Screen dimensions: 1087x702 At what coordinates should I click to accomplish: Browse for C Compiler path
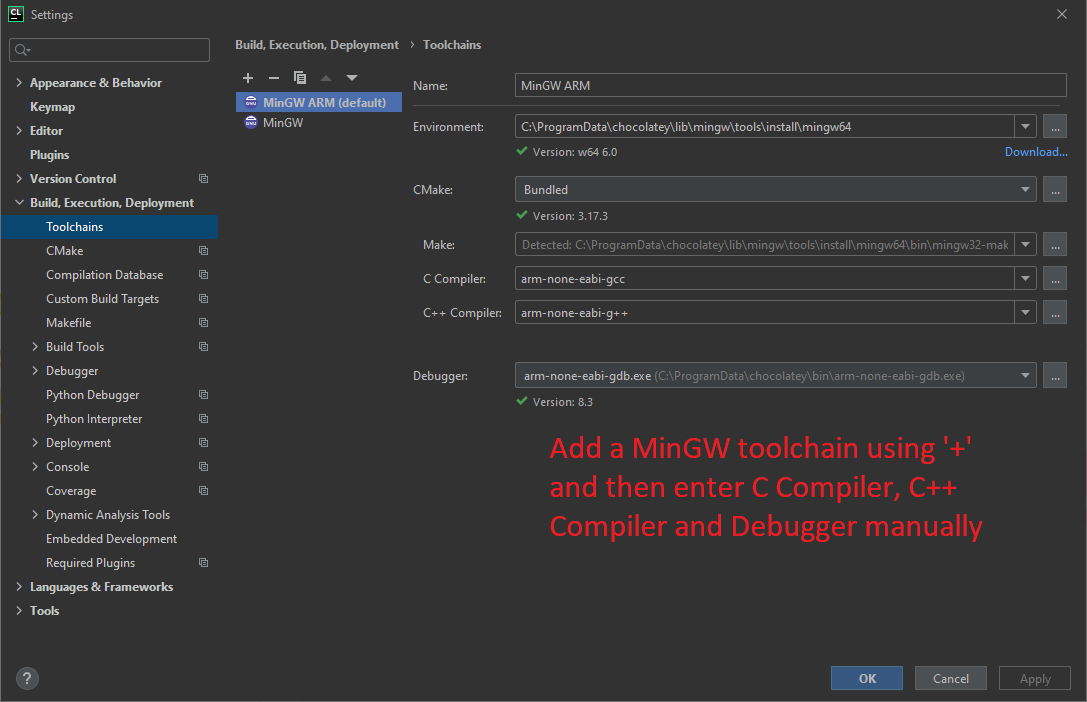coord(1054,279)
